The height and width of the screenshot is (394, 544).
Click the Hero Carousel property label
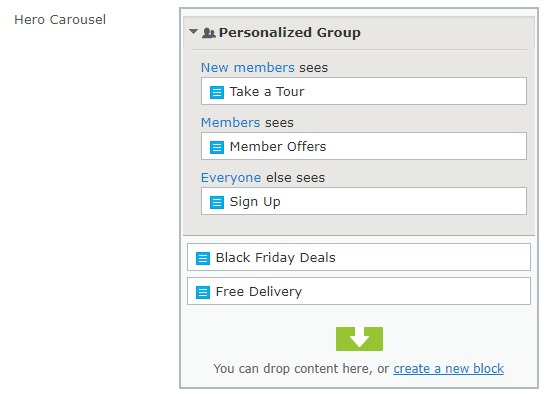60,19
